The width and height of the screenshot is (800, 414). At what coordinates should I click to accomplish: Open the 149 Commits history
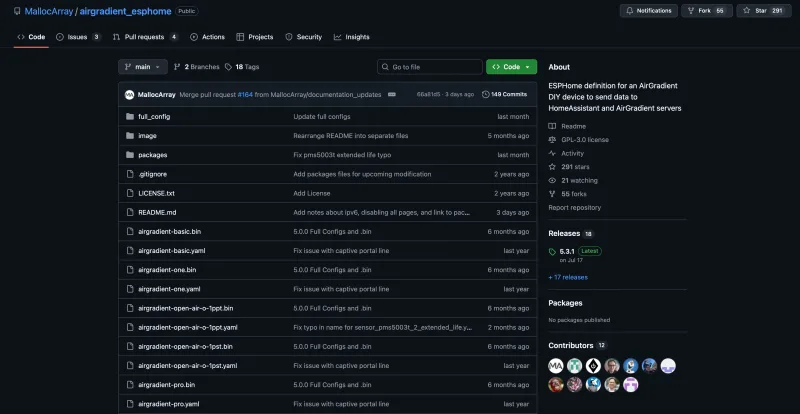pyautogui.click(x=504, y=94)
